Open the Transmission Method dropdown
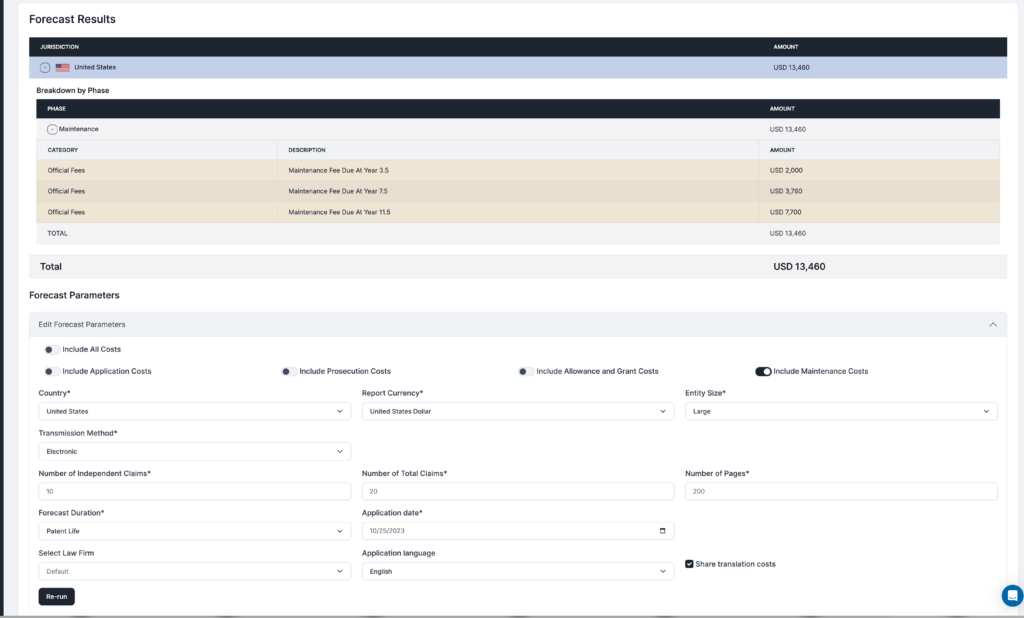Screen dimensions: 1024x618 pos(195,451)
